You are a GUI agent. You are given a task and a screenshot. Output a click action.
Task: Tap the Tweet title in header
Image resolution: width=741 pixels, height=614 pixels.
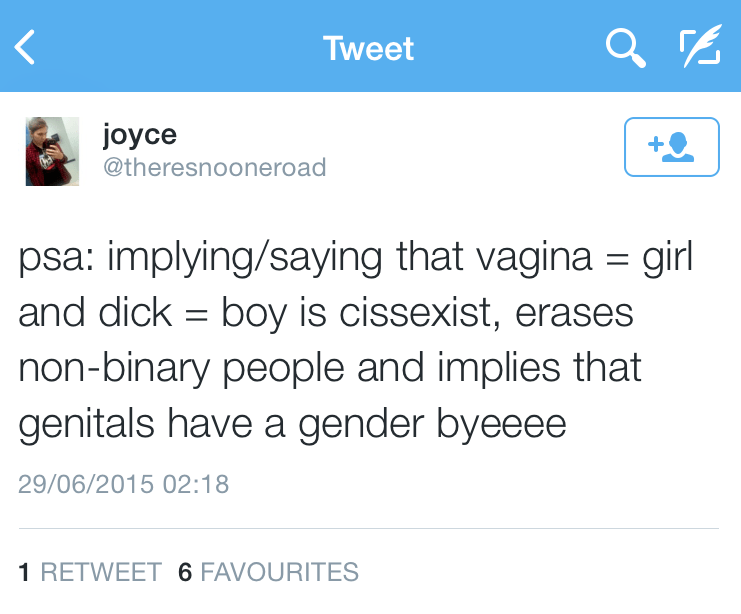(x=368, y=48)
